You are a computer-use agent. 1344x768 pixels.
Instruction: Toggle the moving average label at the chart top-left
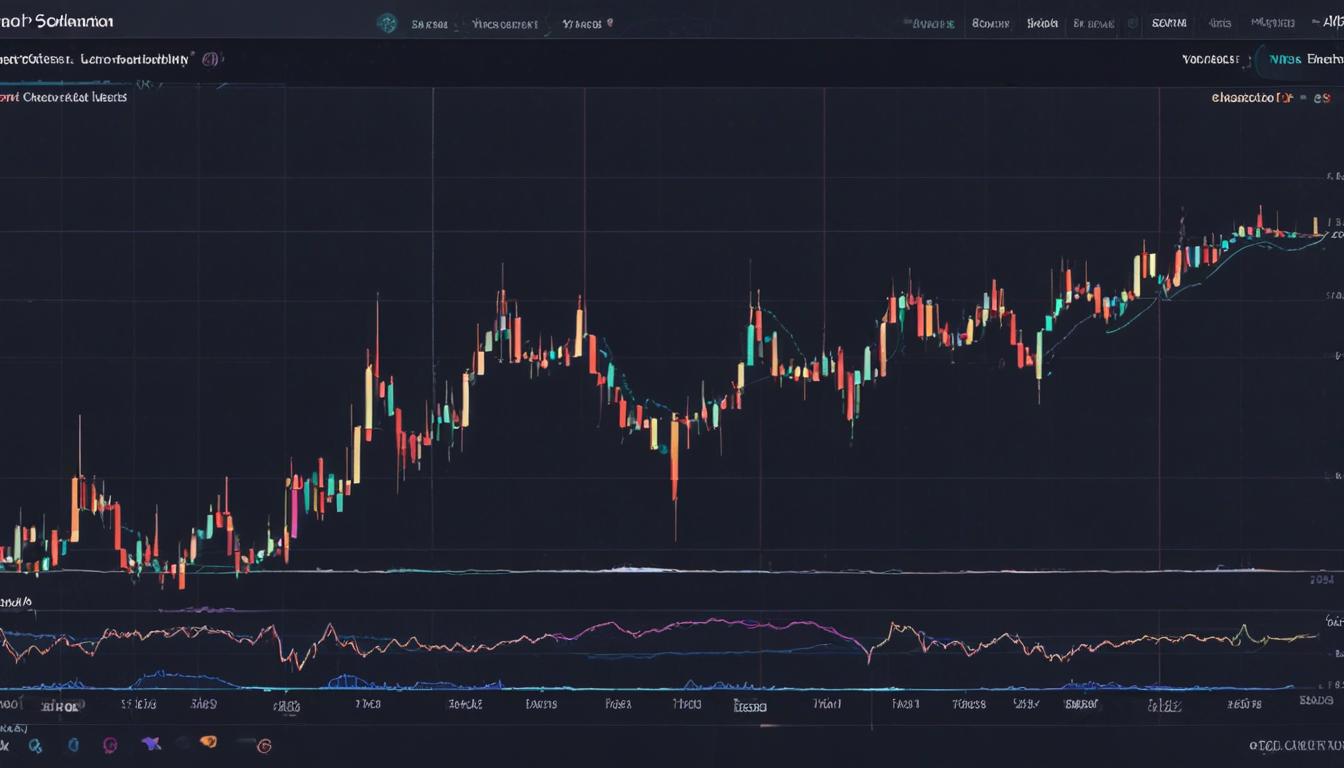[x=60, y=97]
